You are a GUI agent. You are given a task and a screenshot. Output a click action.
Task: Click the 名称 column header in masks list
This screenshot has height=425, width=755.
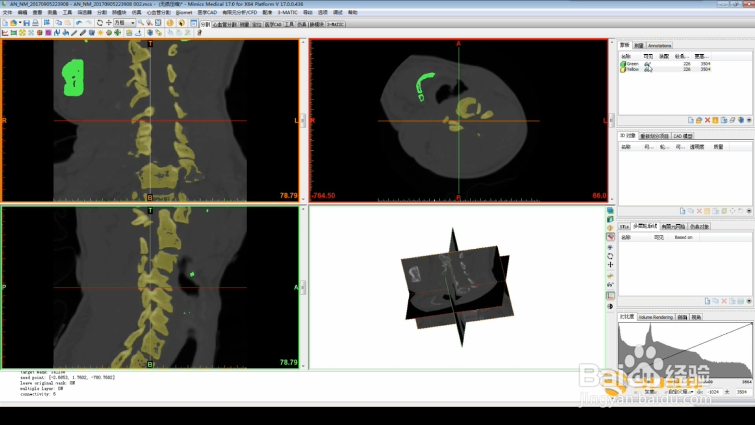[x=625, y=56]
